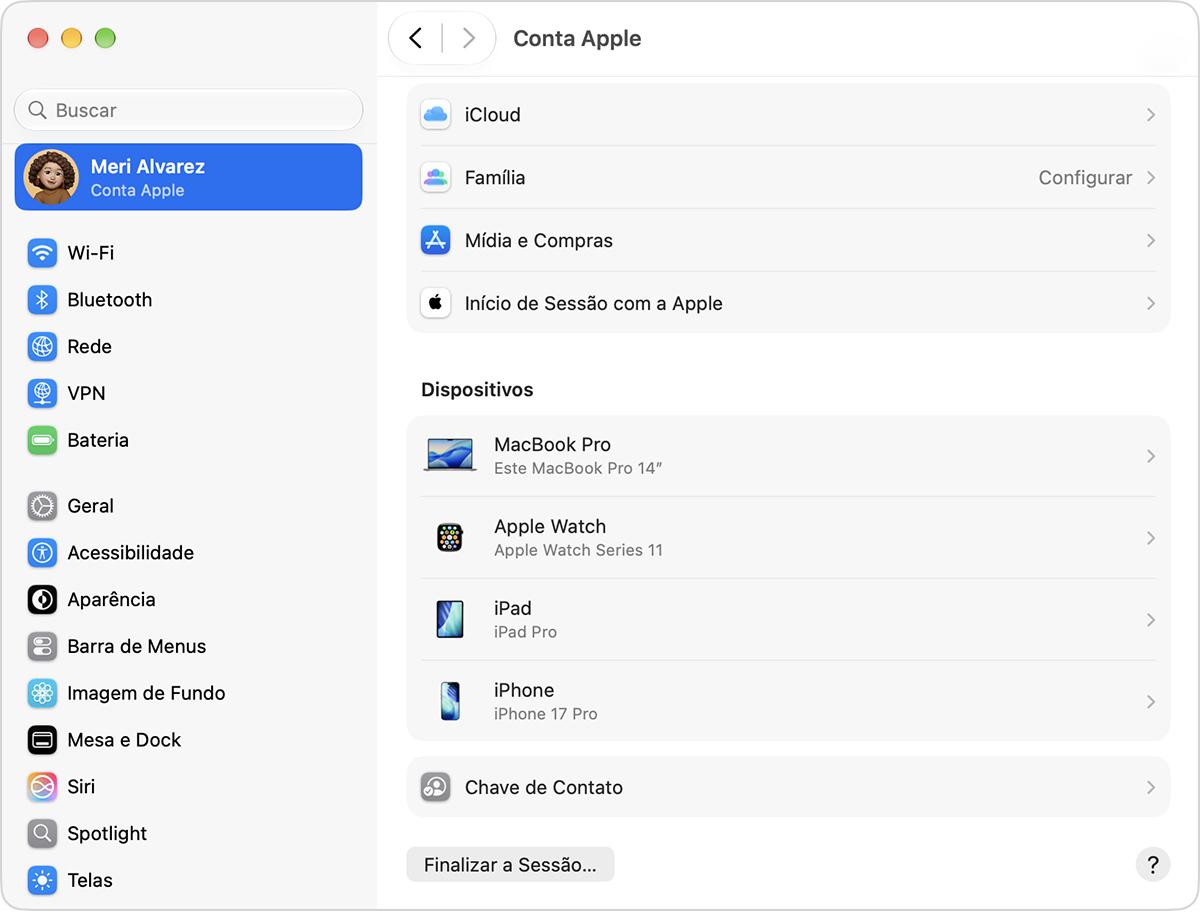Click Meri Alvarez avatar picture

point(51,177)
